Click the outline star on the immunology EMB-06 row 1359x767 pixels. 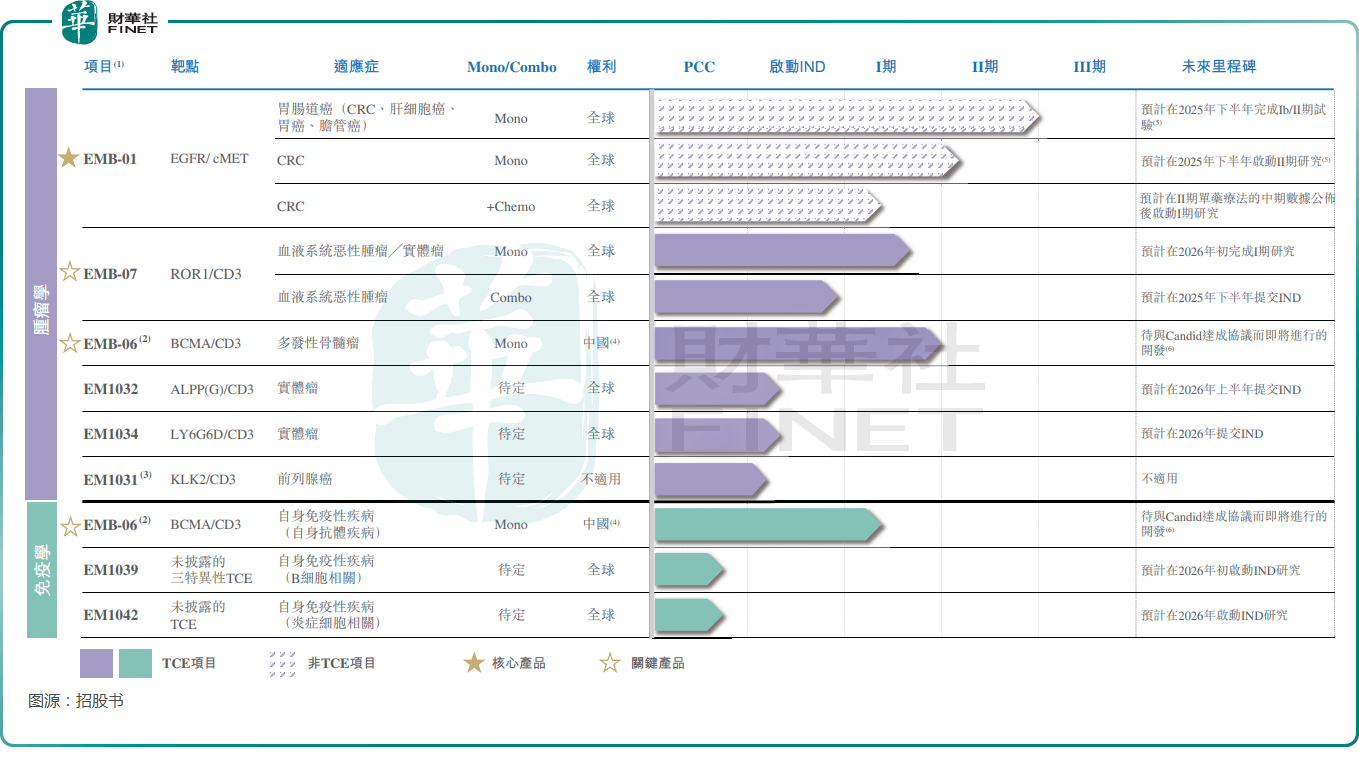(x=70, y=525)
